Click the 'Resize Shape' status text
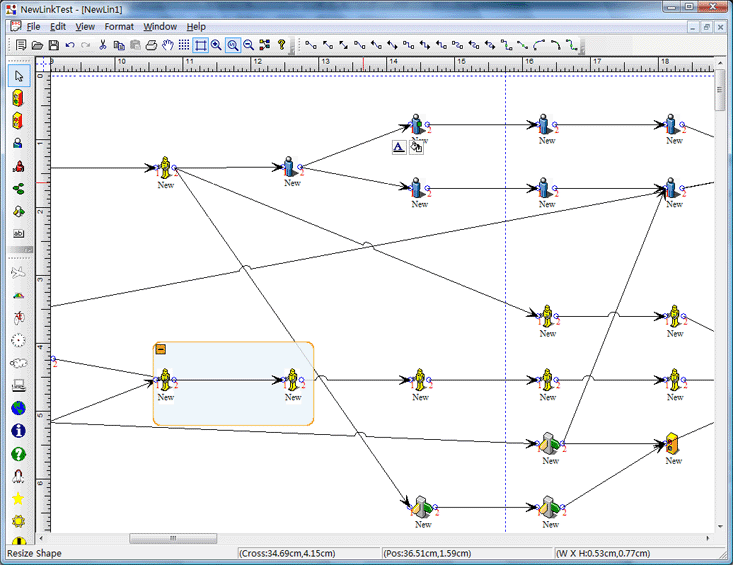733x565 pixels. coord(34,553)
